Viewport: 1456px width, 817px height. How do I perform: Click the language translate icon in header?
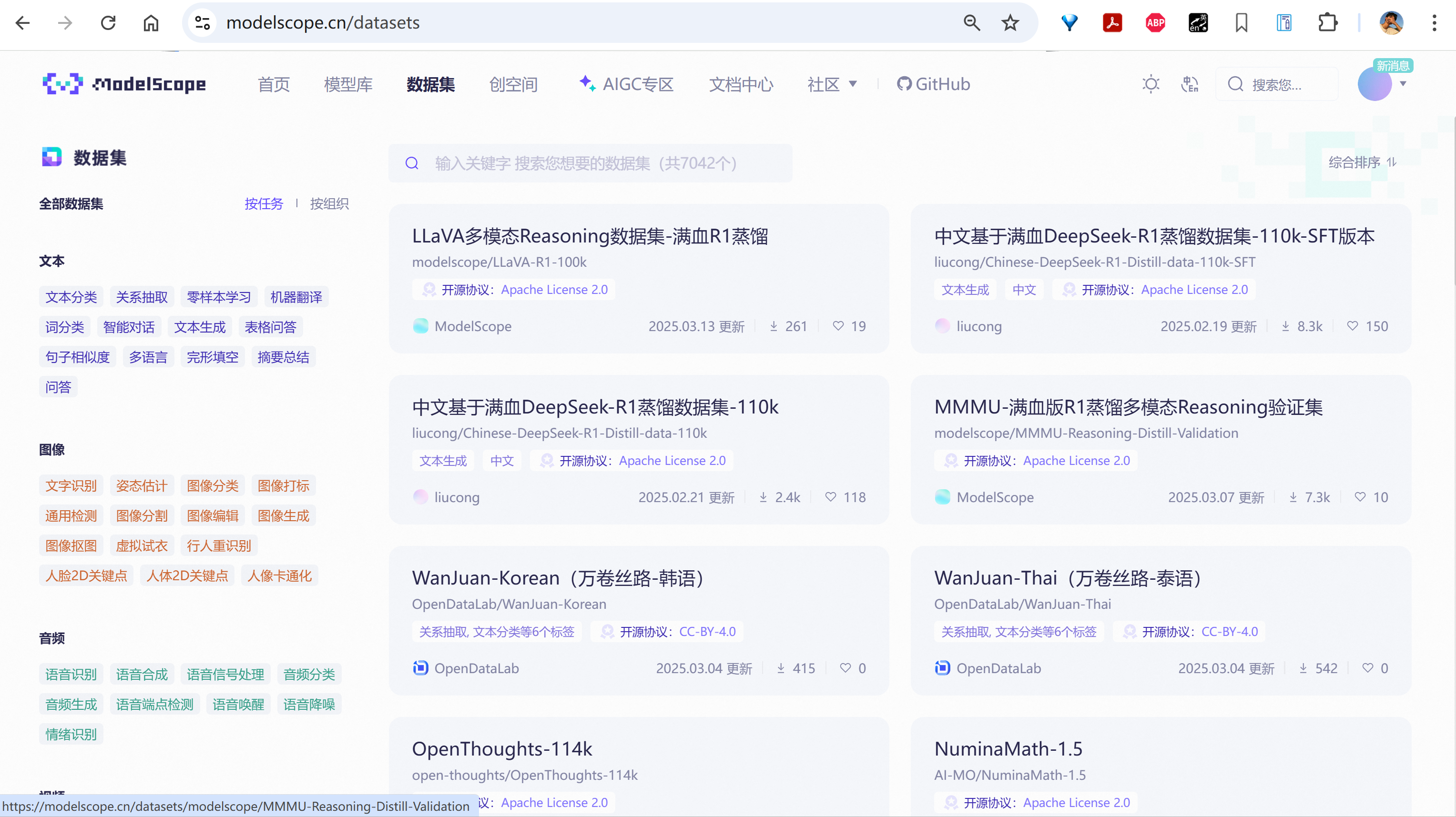(x=1190, y=84)
